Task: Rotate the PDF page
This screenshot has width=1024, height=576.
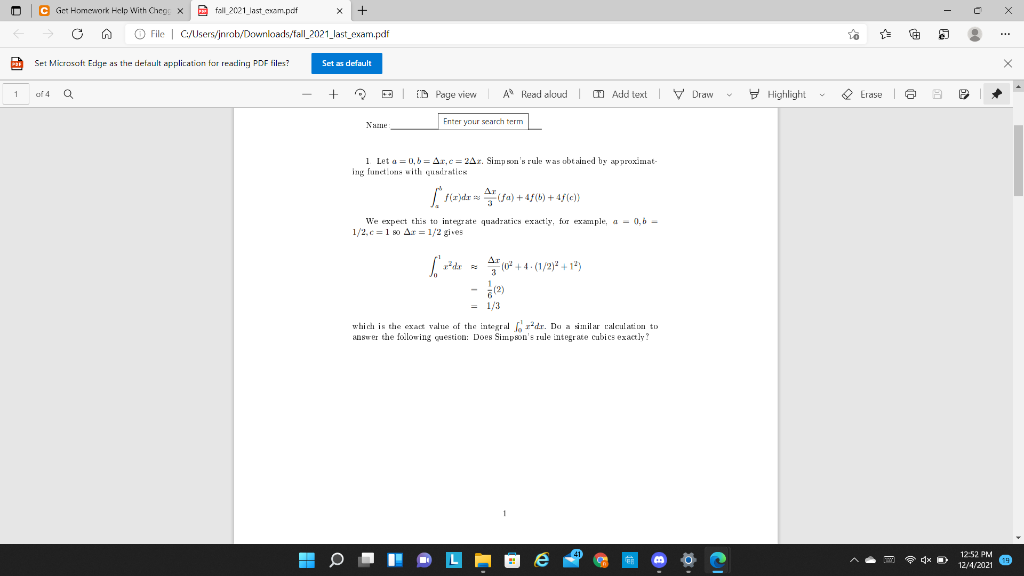Action: (360, 94)
